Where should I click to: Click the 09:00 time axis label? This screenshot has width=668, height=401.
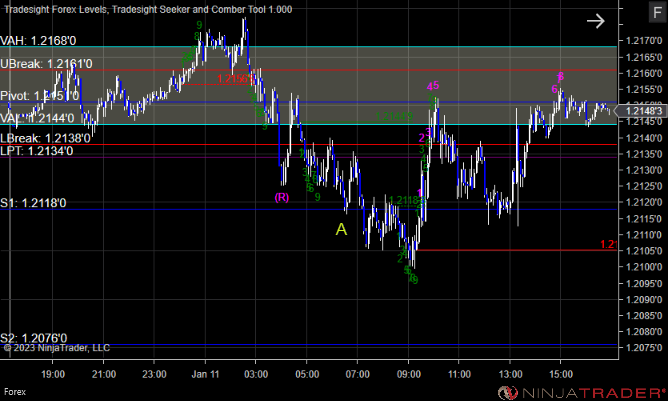pos(409,374)
